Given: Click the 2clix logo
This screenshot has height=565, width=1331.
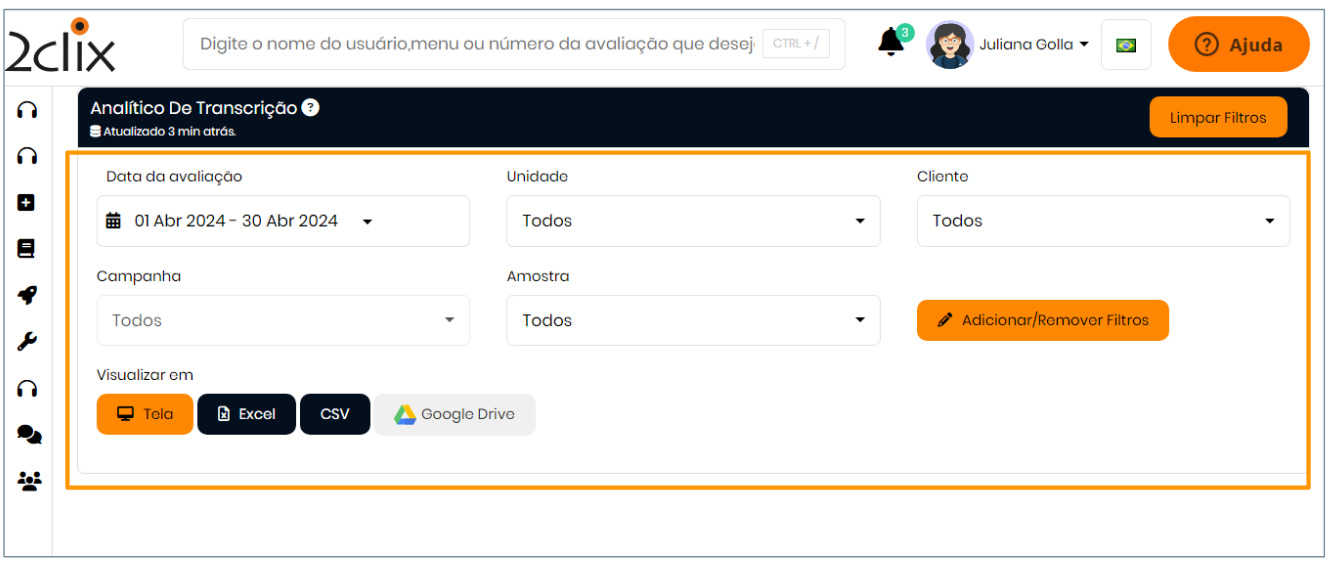Looking at the screenshot, I should [x=62, y=46].
